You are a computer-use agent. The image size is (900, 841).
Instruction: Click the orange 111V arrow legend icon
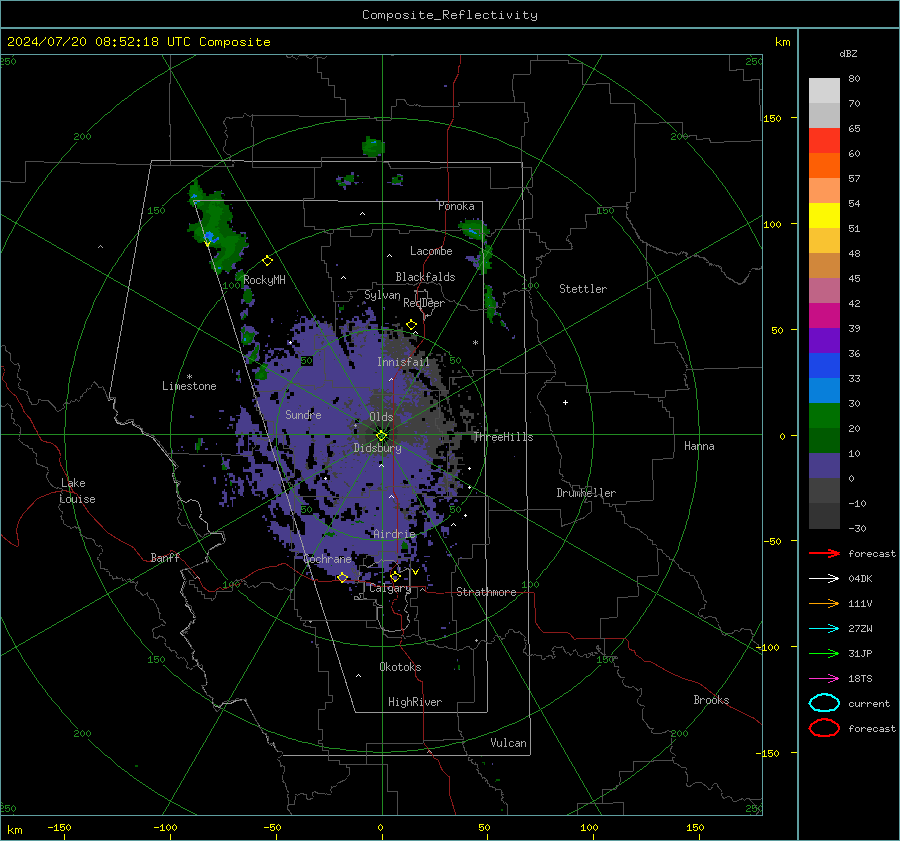tap(824, 603)
